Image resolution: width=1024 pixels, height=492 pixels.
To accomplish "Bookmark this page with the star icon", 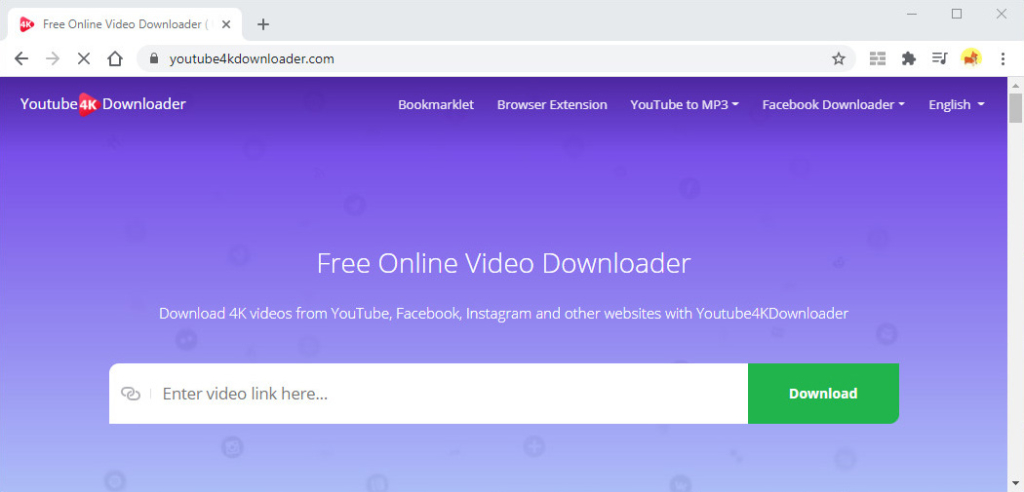I will click(839, 59).
